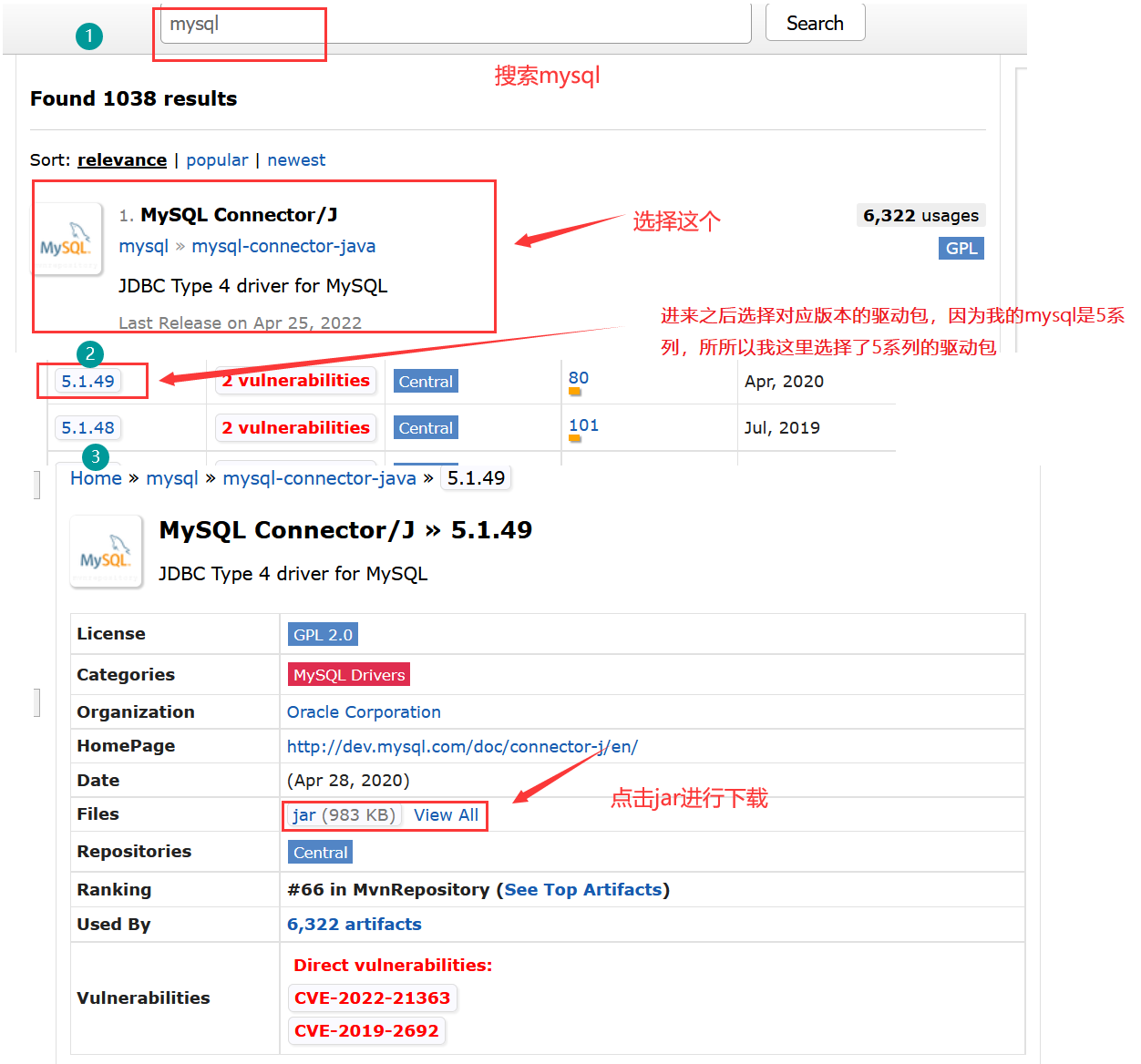
Task: Select version 5.1.49
Action: tap(88, 382)
